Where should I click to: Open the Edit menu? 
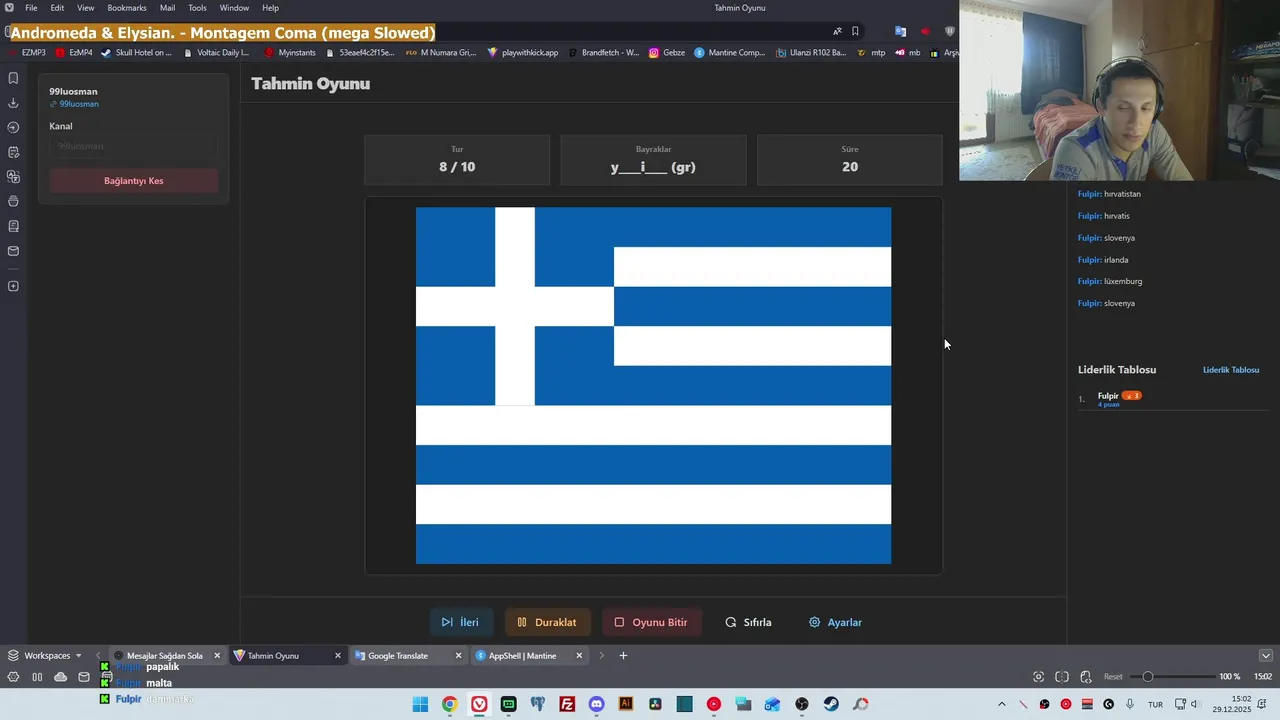click(58, 8)
